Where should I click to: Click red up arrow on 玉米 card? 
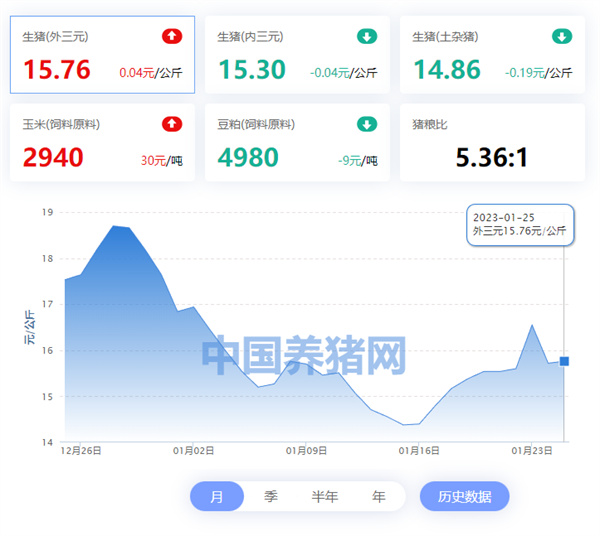172,125
